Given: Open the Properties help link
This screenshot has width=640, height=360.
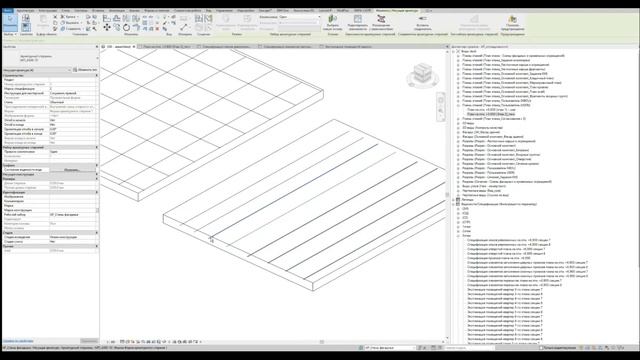Looking at the screenshot, I should (18, 341).
